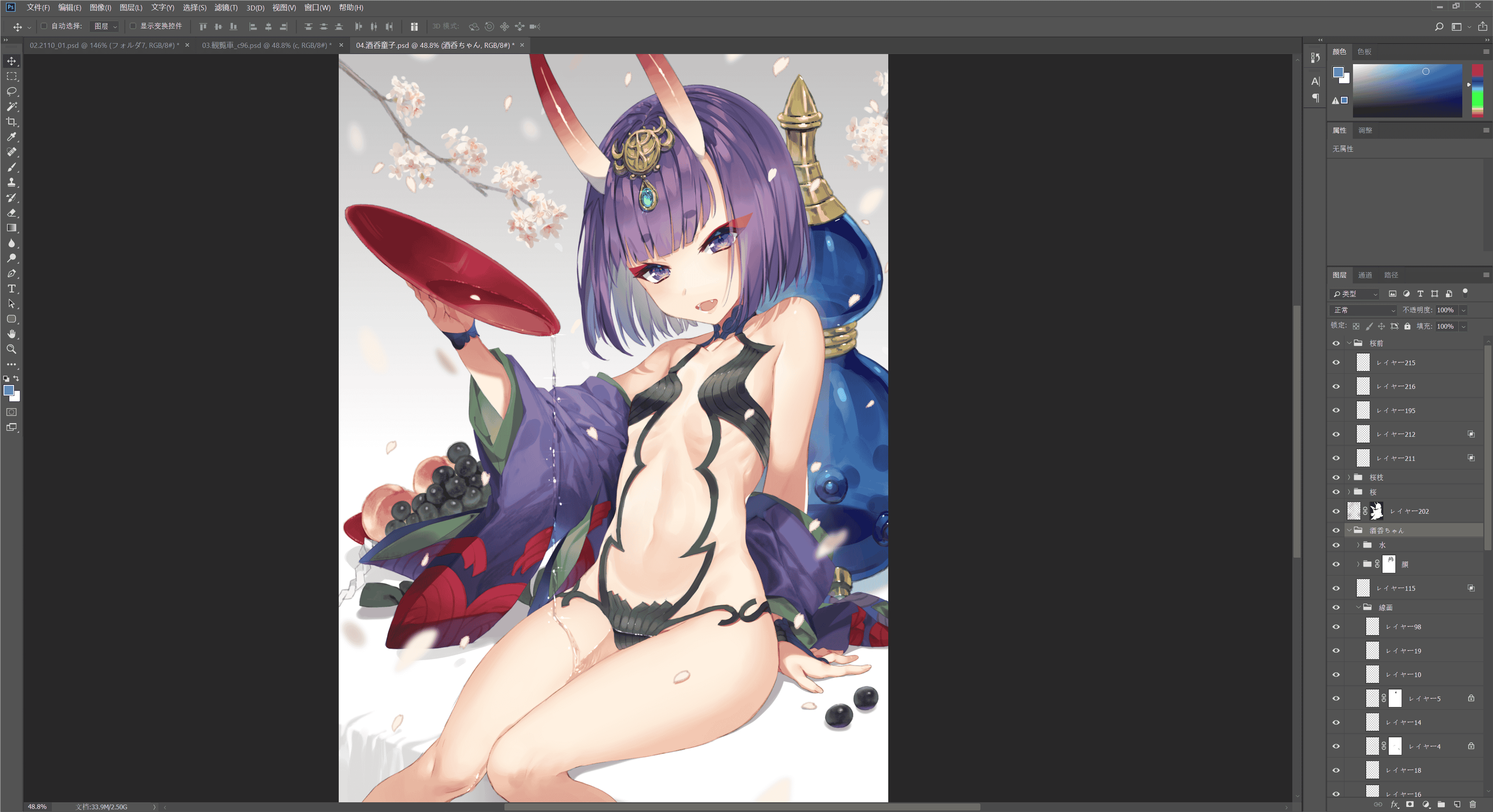Image resolution: width=1493 pixels, height=812 pixels.
Task: Select the Eraser tool
Action: click(12, 213)
